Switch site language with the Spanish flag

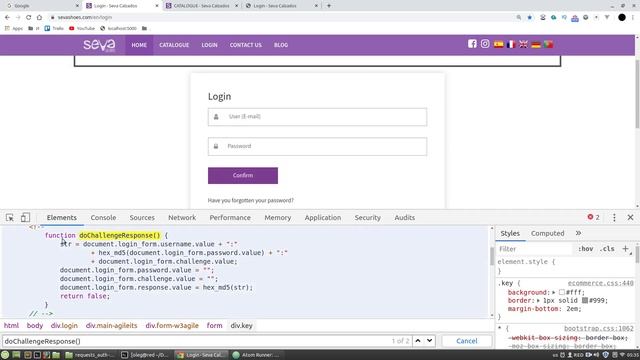tap(498, 44)
